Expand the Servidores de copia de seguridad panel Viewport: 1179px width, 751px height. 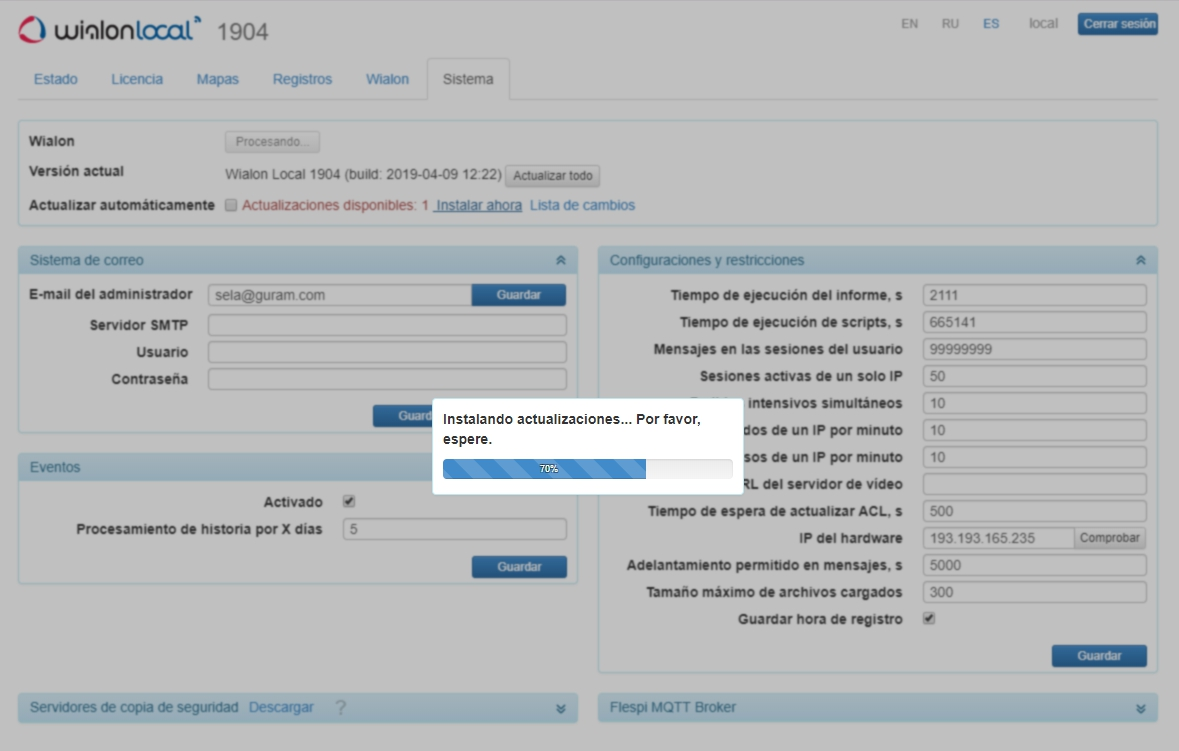pyautogui.click(x=563, y=707)
